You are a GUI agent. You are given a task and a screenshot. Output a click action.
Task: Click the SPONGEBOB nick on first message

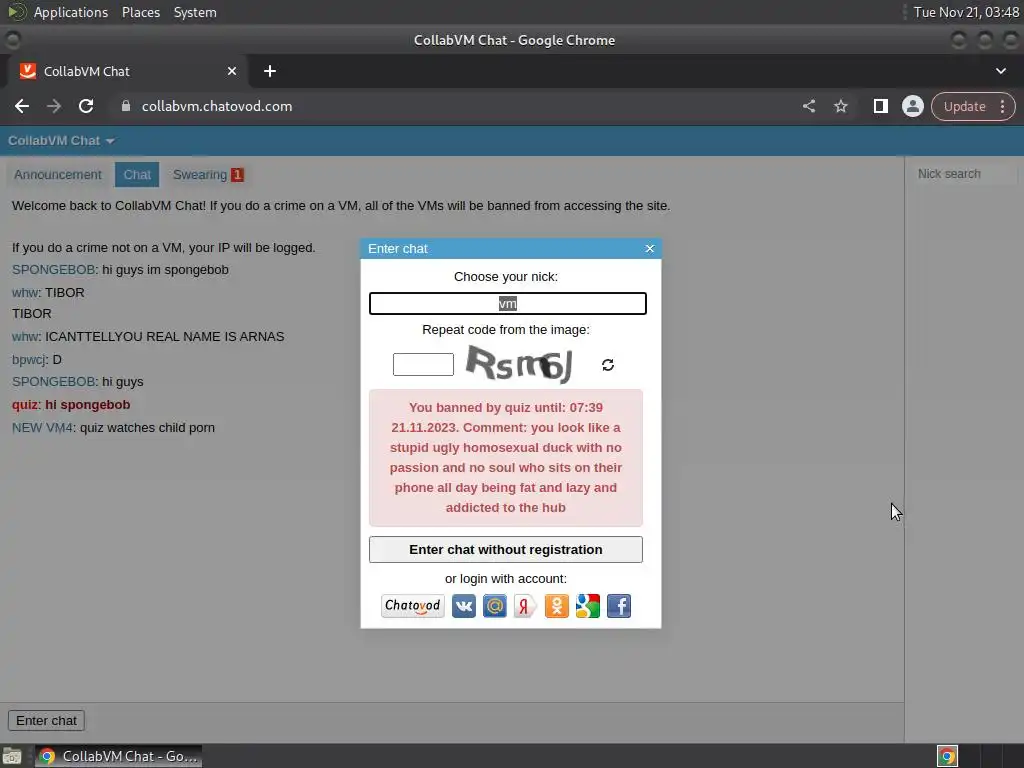click(x=54, y=270)
